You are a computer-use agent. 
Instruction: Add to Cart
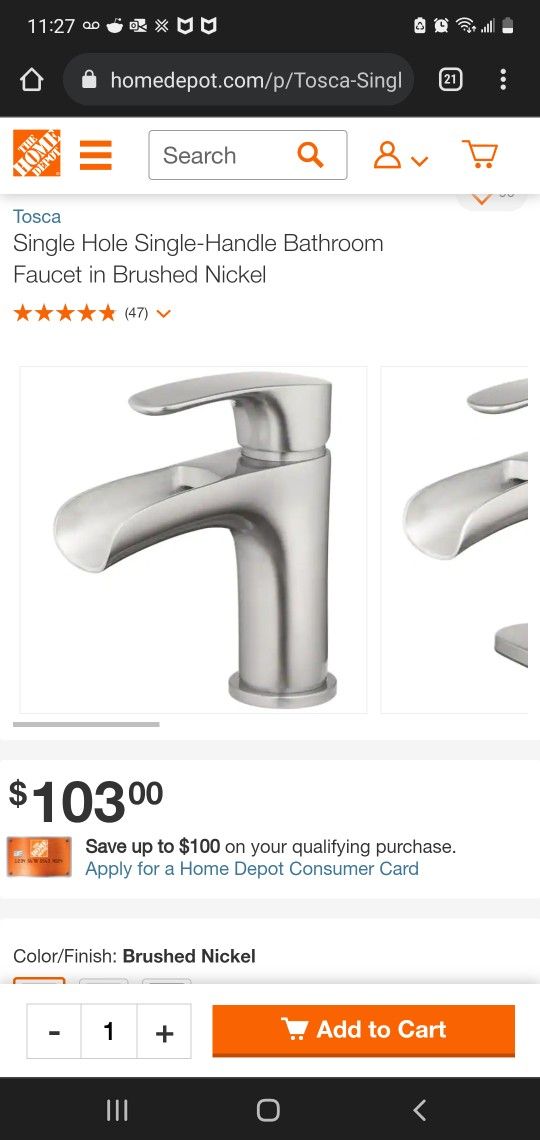click(363, 1030)
